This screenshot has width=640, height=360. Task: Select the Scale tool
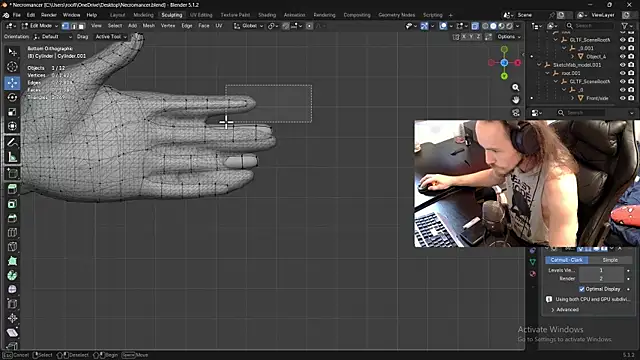[x=12, y=111]
